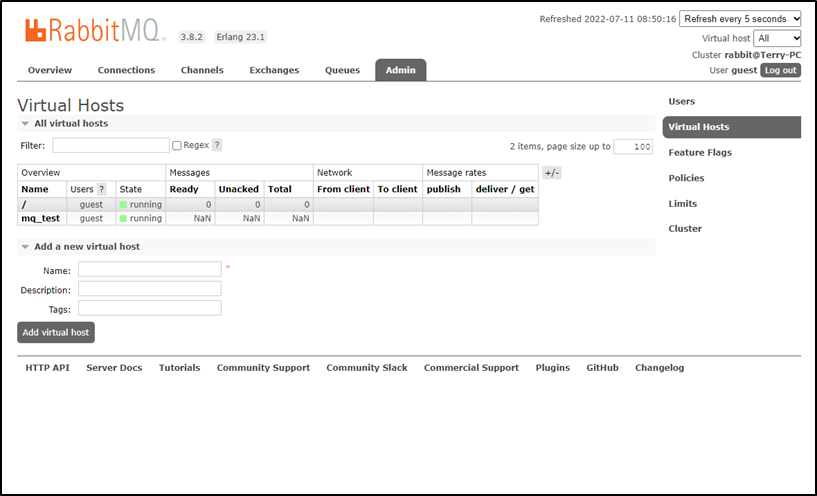This screenshot has height=496, width=817.
Task: Sort by the publish column header
Action: coord(443,189)
